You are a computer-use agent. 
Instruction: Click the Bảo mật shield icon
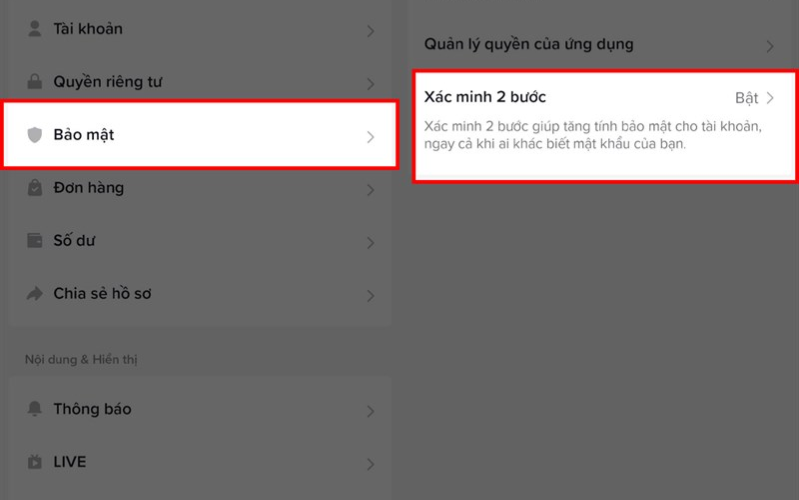click(35, 135)
